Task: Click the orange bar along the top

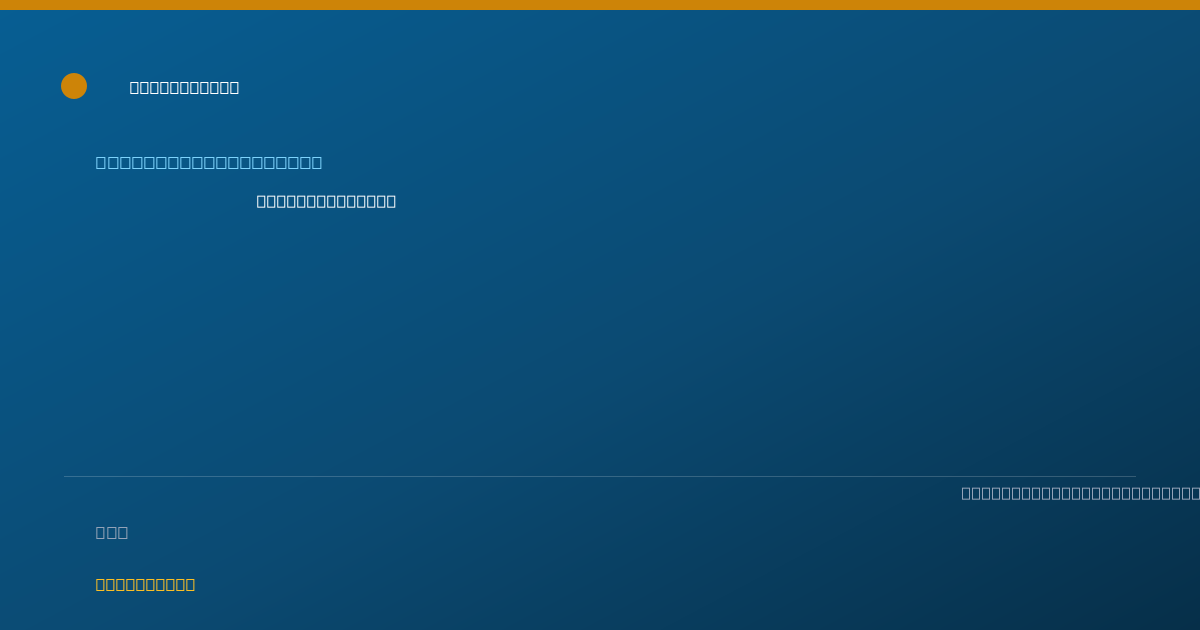Action: click(x=600, y=5)
